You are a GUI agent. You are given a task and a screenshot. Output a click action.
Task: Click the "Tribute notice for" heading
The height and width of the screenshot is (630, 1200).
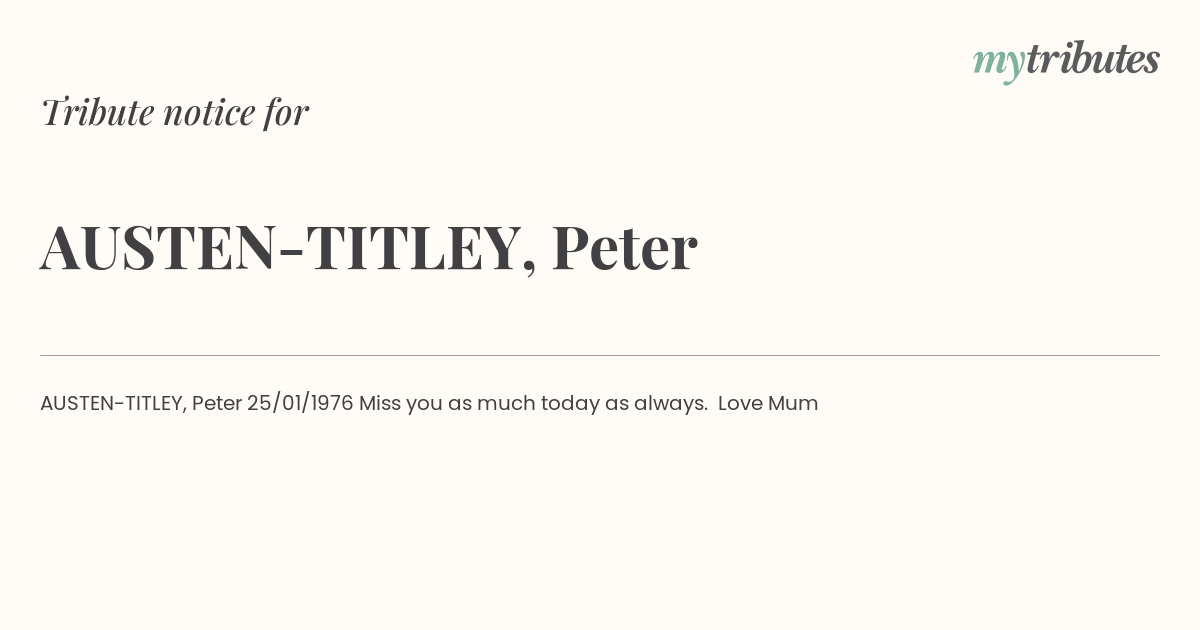(x=175, y=112)
